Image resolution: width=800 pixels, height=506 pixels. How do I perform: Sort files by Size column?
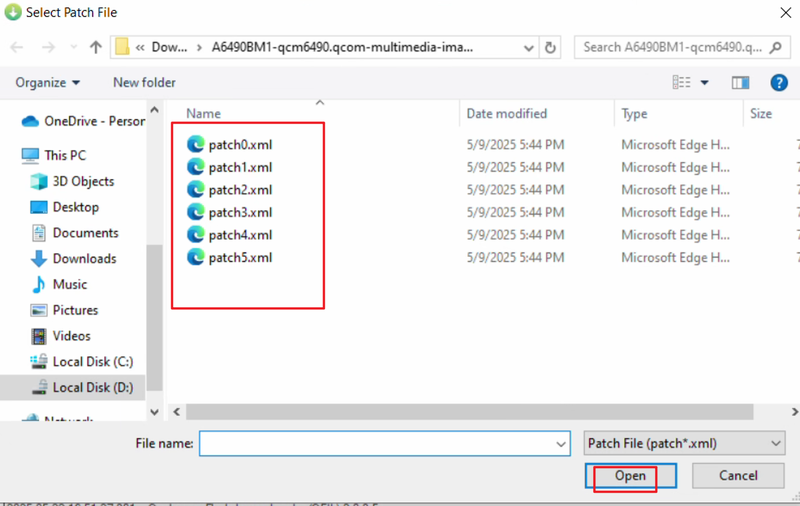pos(761,114)
